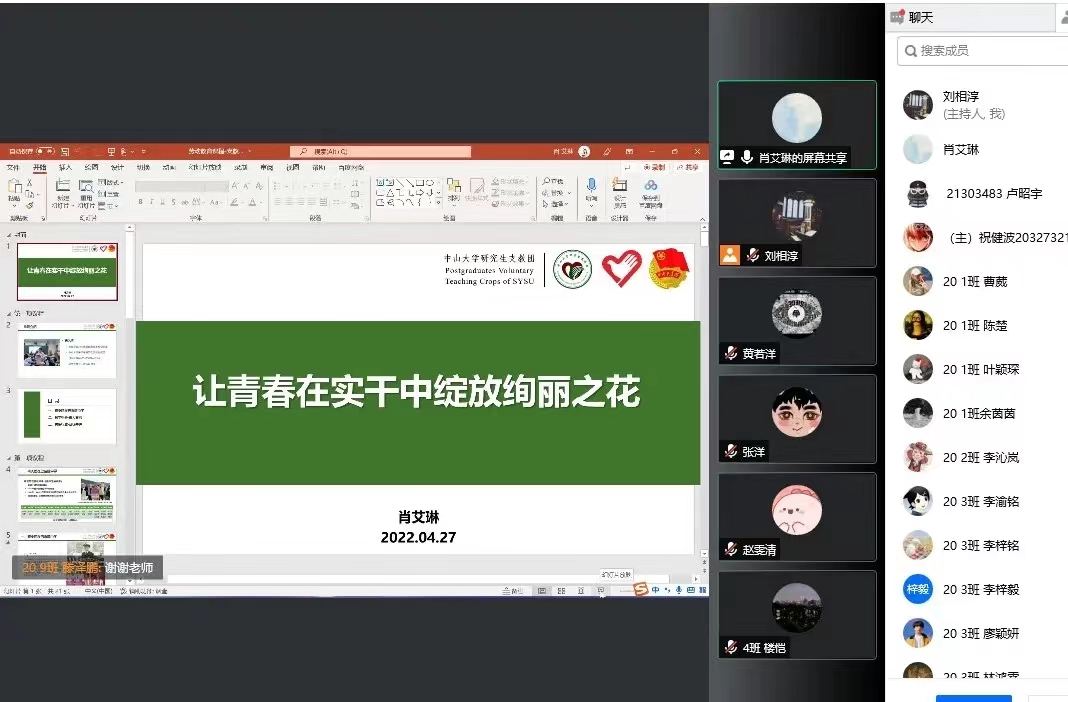Image resolution: width=1068 pixels, height=702 pixels.
Task: Click the Sogou input method S icon
Action: (640, 590)
